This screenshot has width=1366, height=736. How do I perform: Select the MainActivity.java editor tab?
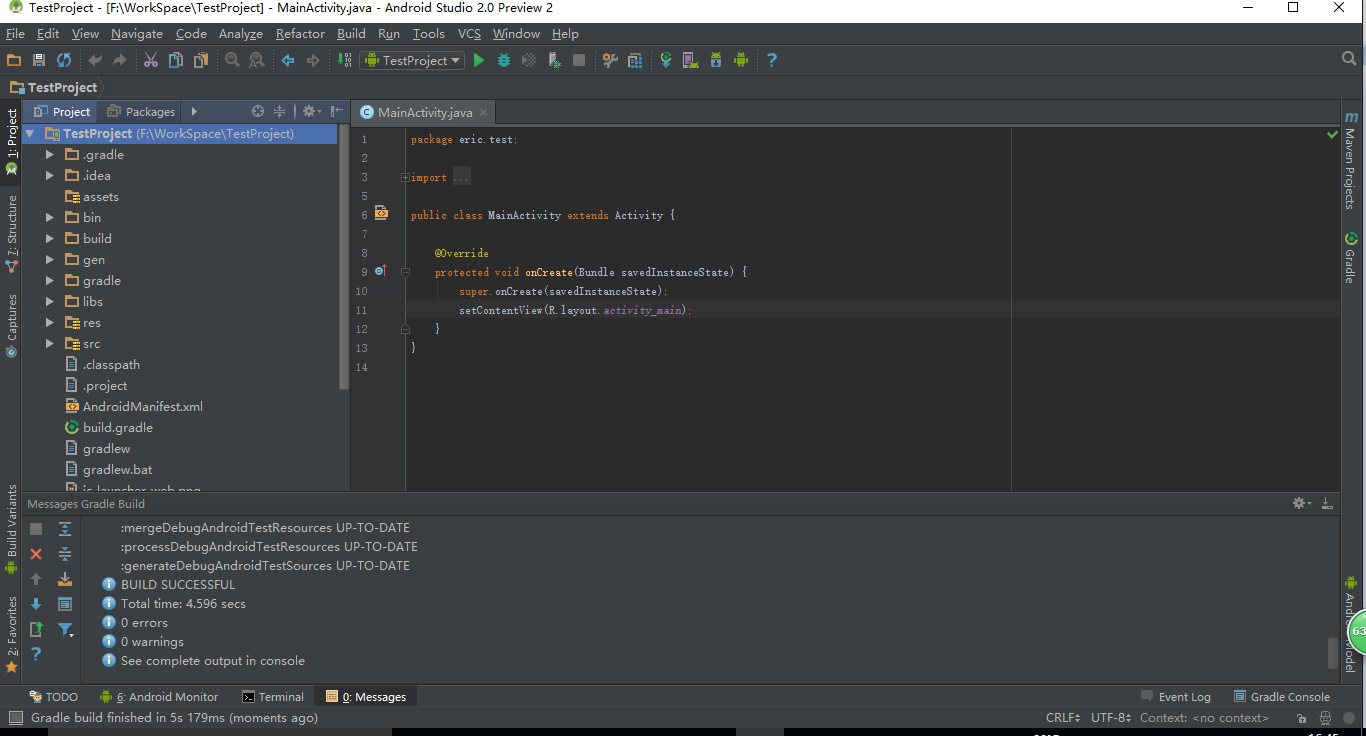pos(425,112)
